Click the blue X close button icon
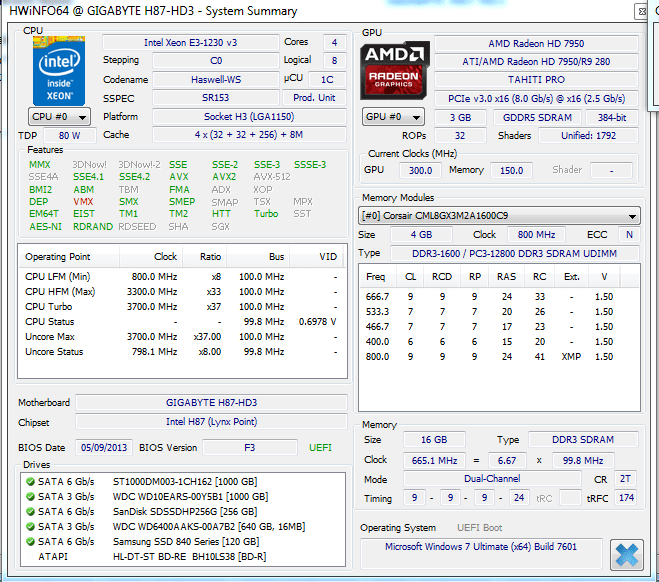Viewport: 659px width, 582px height. [627, 555]
